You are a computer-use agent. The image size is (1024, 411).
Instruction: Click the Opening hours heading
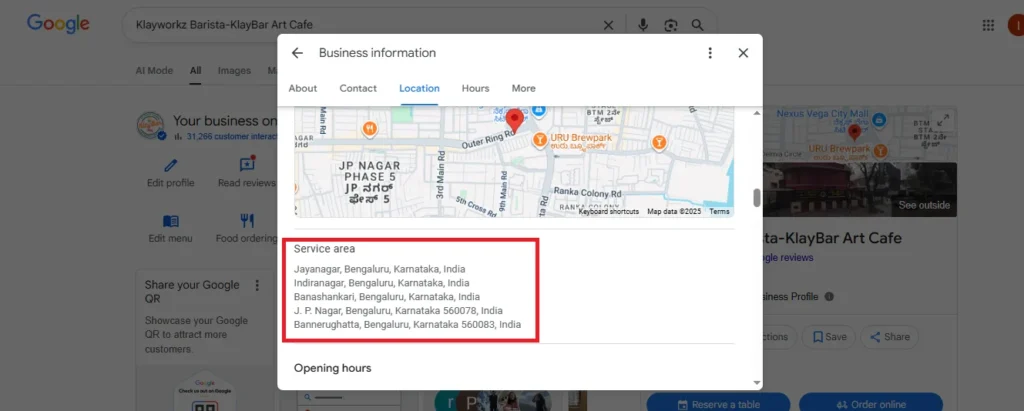pyautogui.click(x=332, y=368)
